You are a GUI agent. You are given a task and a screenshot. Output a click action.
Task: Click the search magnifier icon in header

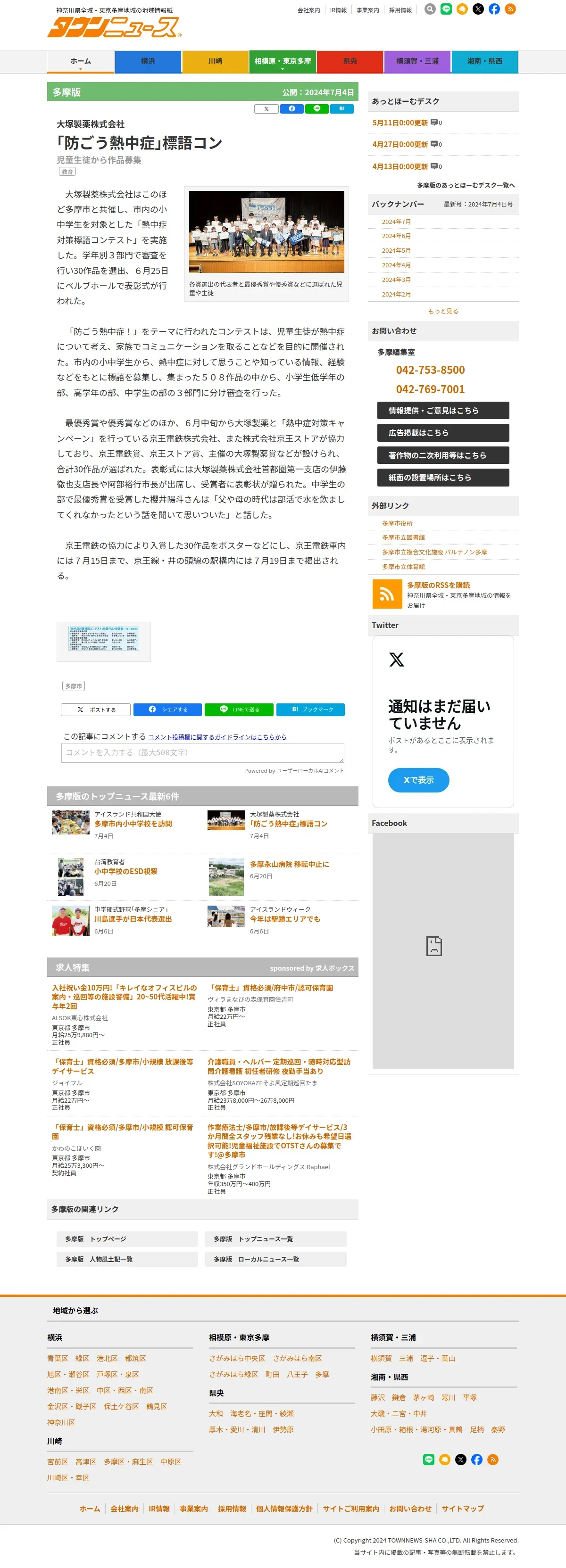coord(430,9)
